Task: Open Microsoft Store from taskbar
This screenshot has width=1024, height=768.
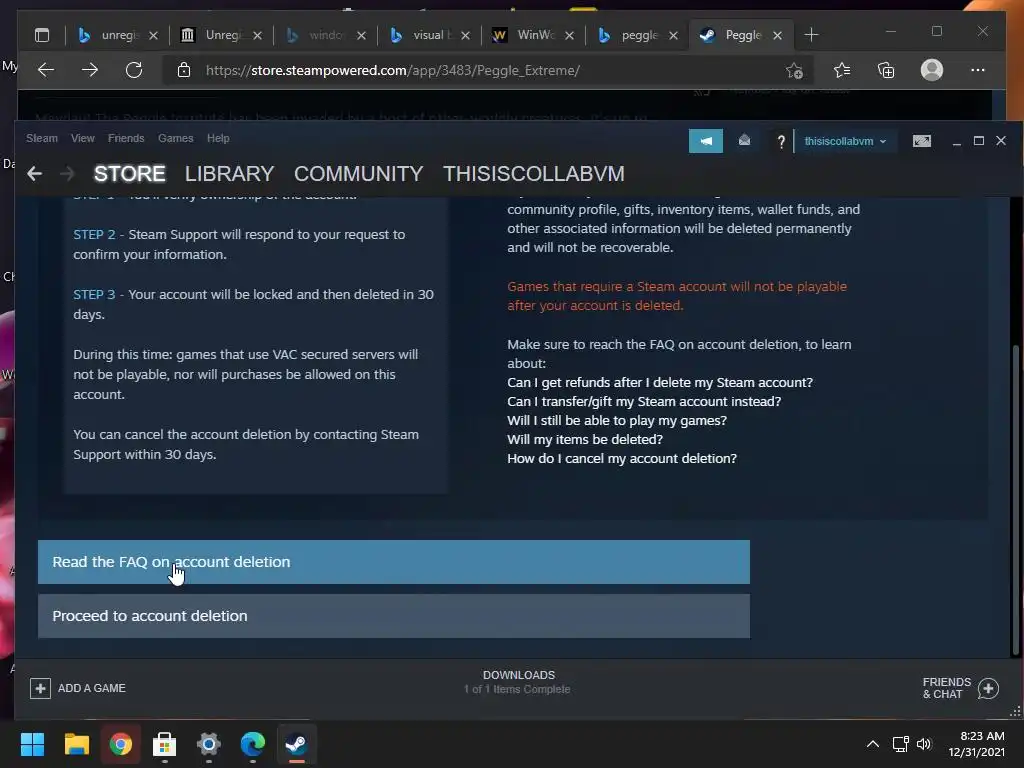Action: click(x=165, y=744)
